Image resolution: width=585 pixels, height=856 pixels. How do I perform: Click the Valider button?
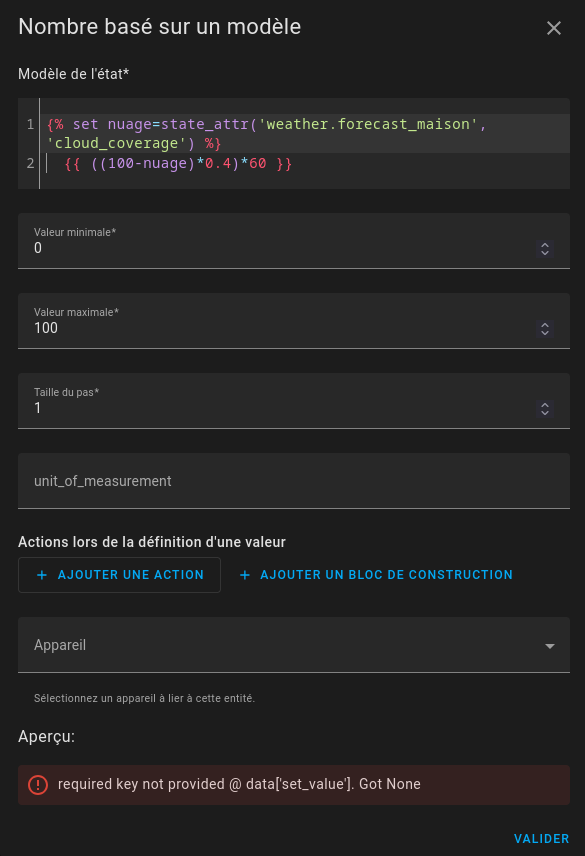click(541, 839)
